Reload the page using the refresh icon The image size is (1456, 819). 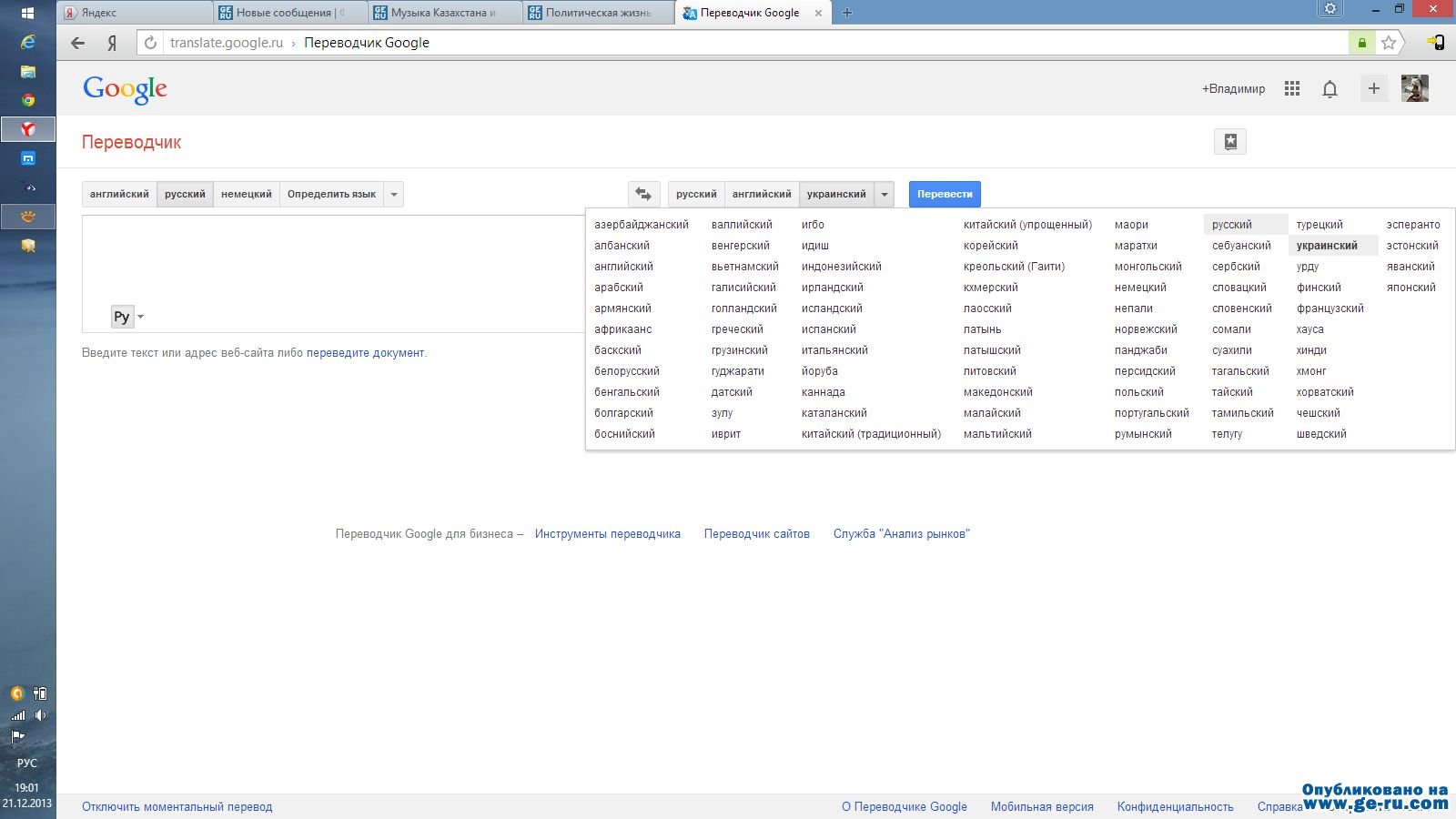pos(151,43)
